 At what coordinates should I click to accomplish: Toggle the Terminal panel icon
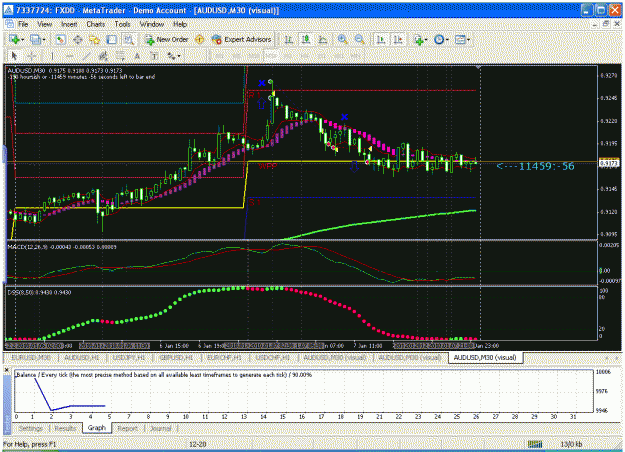[x=112, y=39]
